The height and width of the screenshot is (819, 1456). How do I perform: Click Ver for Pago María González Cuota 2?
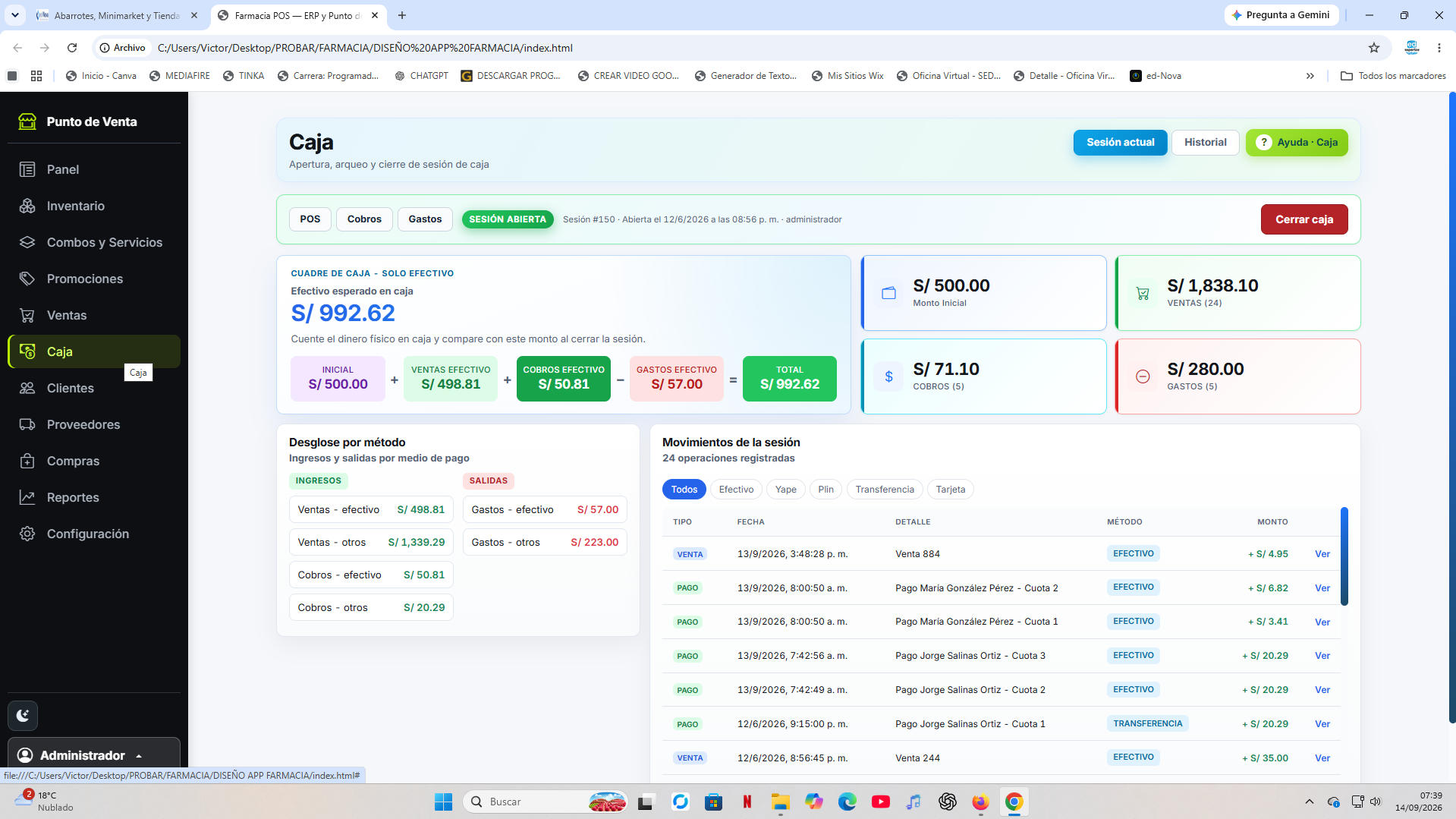pyautogui.click(x=1322, y=588)
